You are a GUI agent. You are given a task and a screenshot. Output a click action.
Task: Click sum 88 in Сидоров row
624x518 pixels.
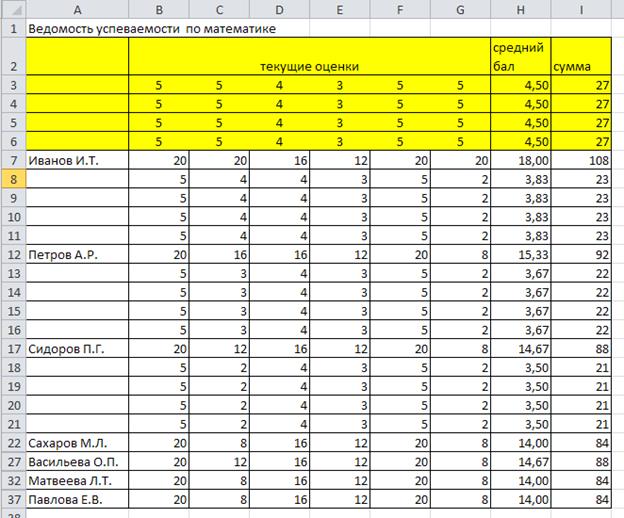(581, 349)
